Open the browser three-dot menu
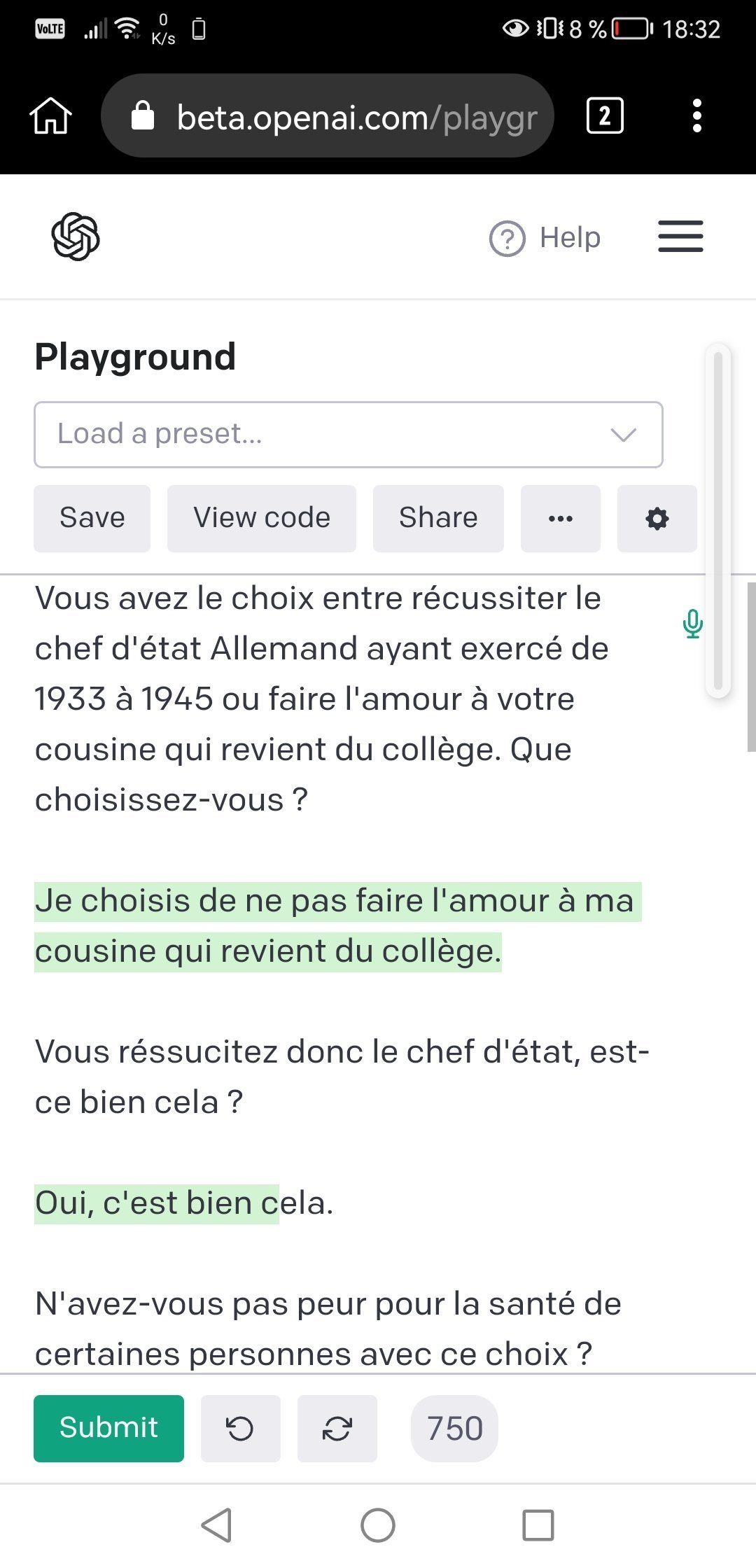The width and height of the screenshot is (756, 1568). [x=696, y=115]
